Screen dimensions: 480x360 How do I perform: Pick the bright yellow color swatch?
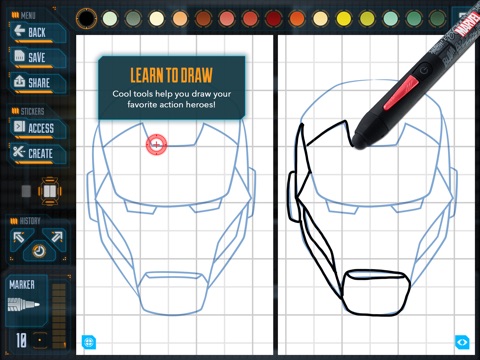coord(344,18)
